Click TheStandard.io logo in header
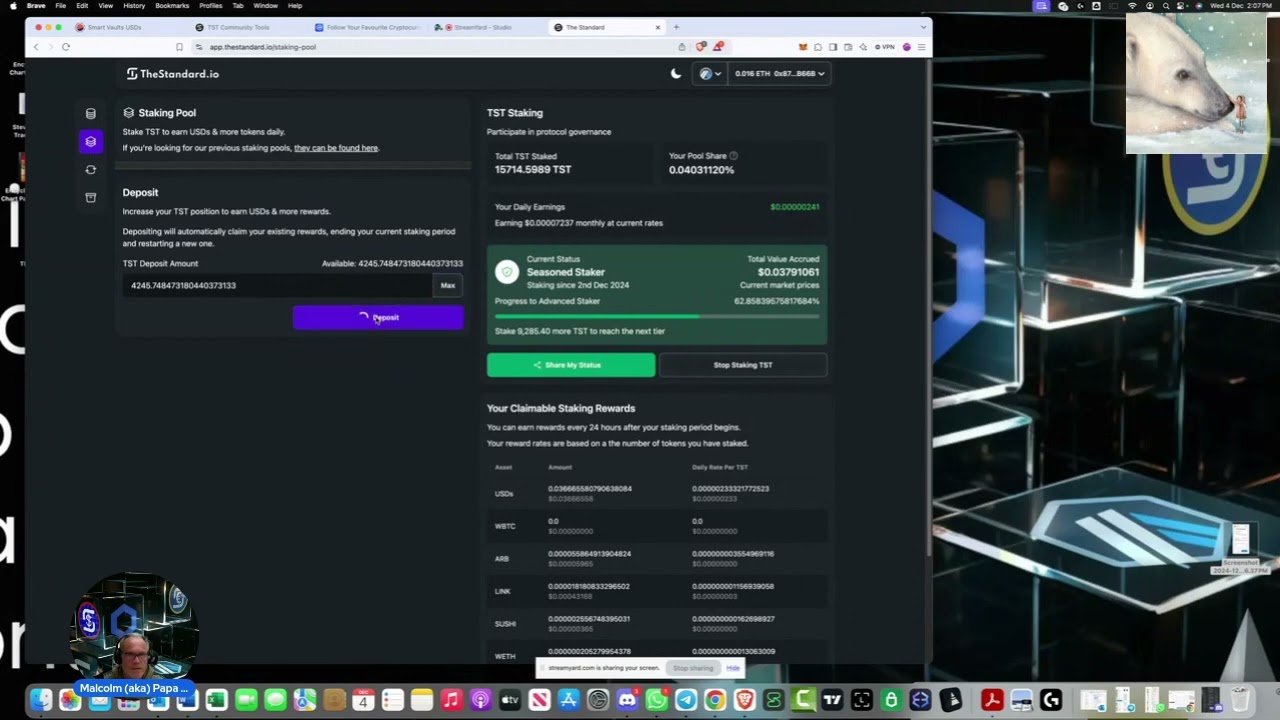Viewport: 1280px width, 720px height. pos(172,74)
